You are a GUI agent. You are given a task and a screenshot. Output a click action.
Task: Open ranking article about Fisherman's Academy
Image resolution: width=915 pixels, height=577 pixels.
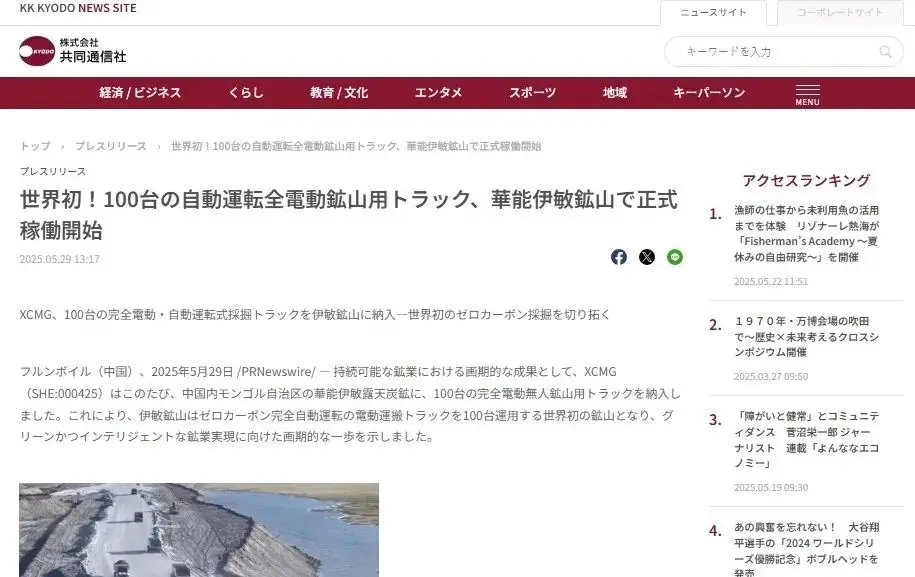[806, 233]
